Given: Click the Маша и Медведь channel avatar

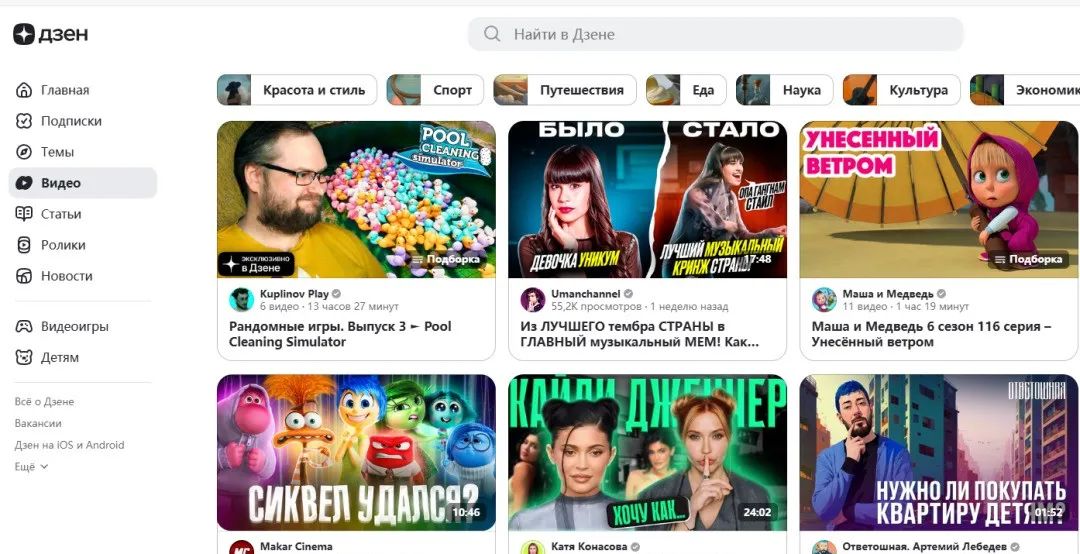Looking at the screenshot, I should point(824,300).
